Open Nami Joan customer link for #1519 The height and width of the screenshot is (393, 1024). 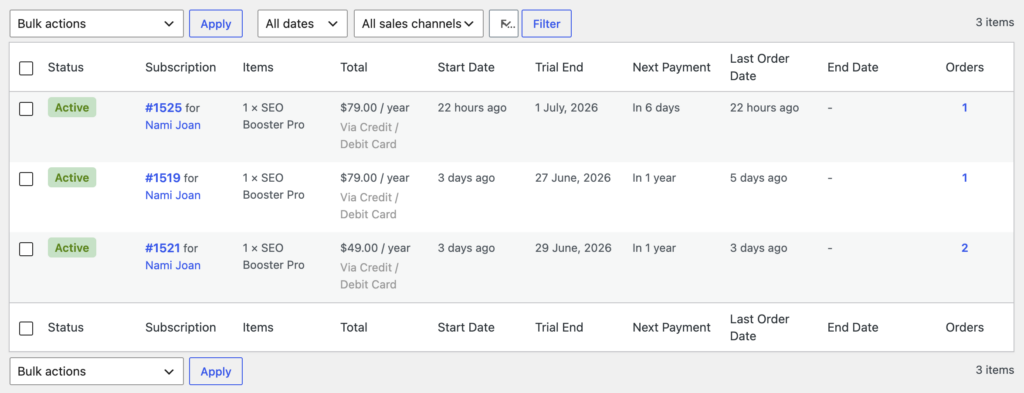(x=173, y=195)
